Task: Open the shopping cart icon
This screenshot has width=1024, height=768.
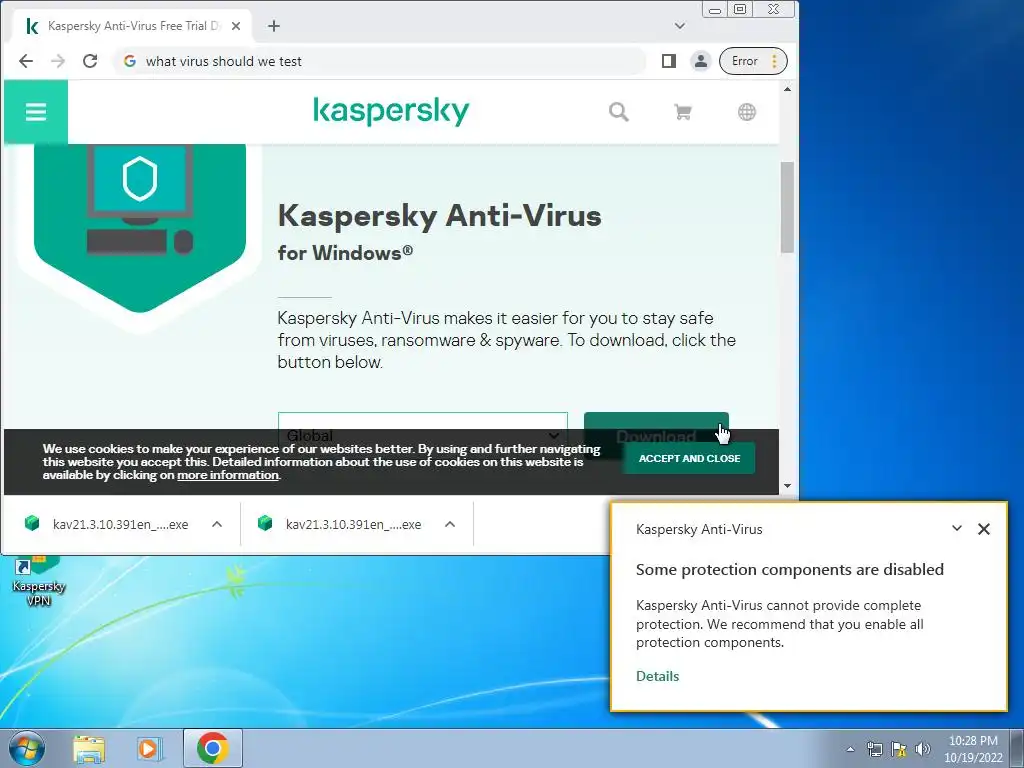Action: click(x=682, y=112)
